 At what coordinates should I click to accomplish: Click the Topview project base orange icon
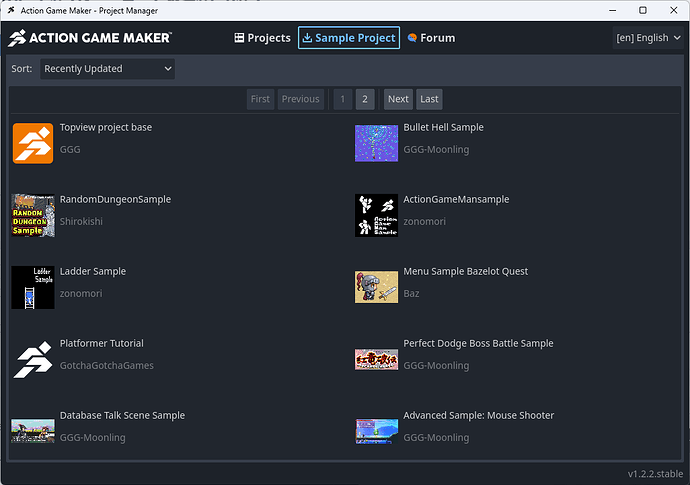pos(33,143)
